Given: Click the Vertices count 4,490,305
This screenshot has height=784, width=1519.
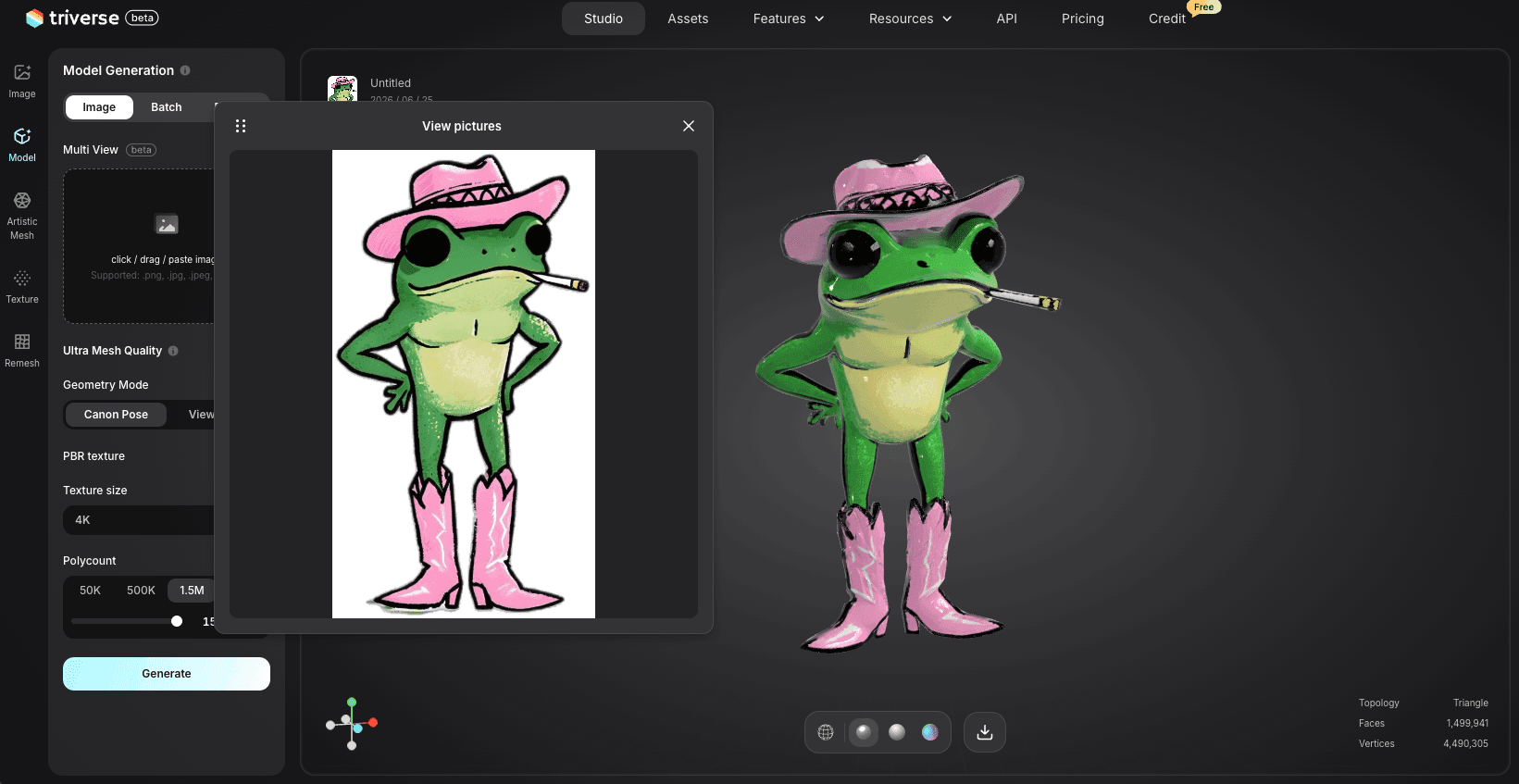Looking at the screenshot, I should [1466, 744].
